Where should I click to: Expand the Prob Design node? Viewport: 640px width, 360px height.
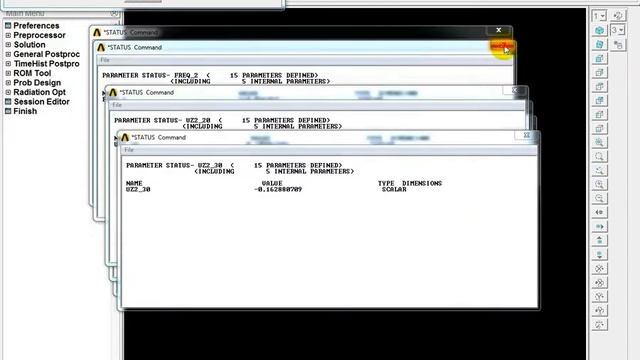8,83
